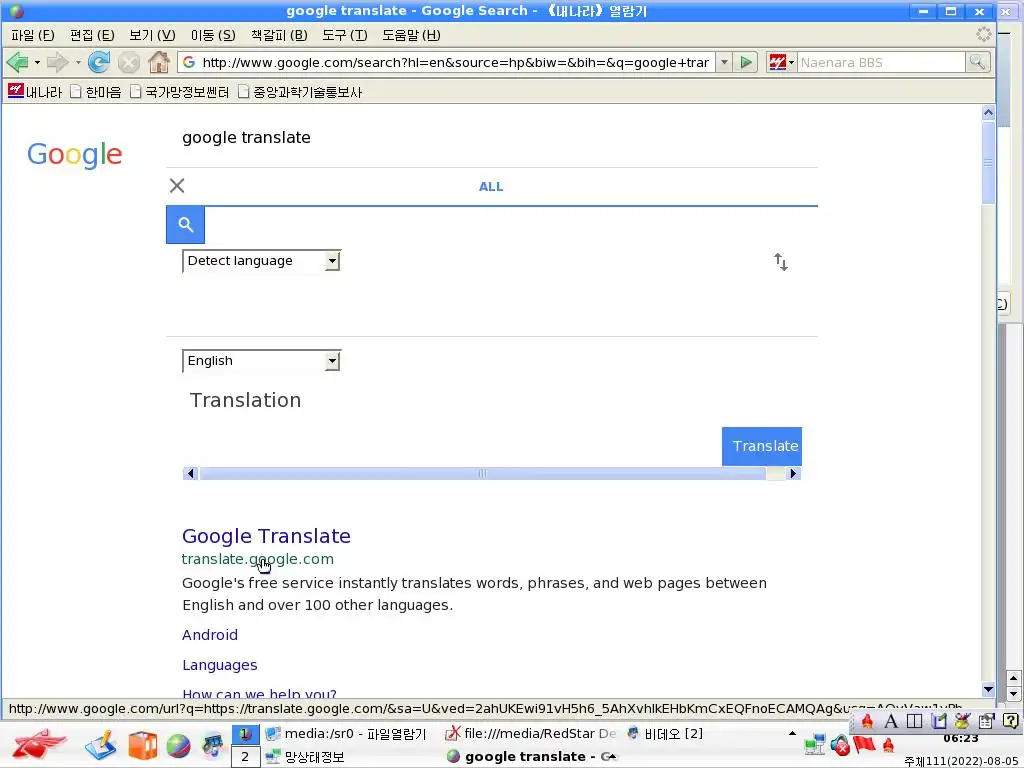The height and width of the screenshot is (768, 1024).
Task: Open the Back button history dropdown arrow
Action: (37, 63)
